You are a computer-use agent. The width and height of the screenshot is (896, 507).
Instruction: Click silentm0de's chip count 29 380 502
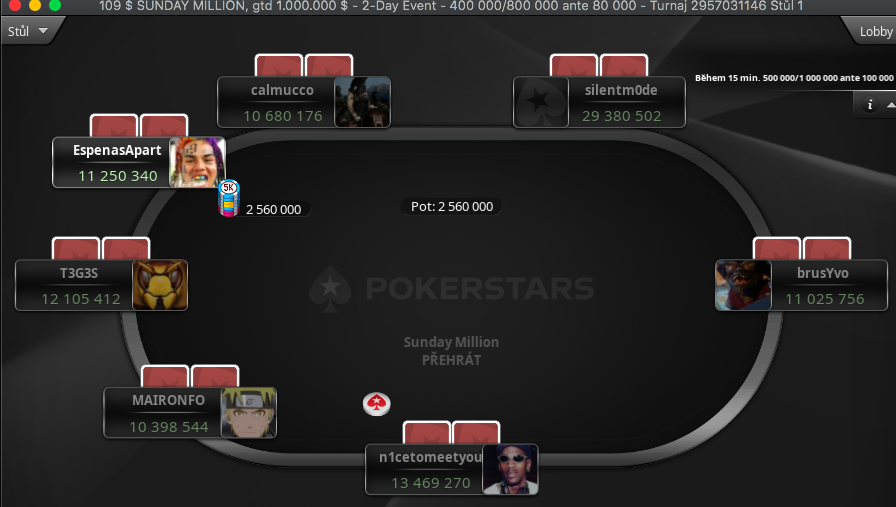coord(621,116)
